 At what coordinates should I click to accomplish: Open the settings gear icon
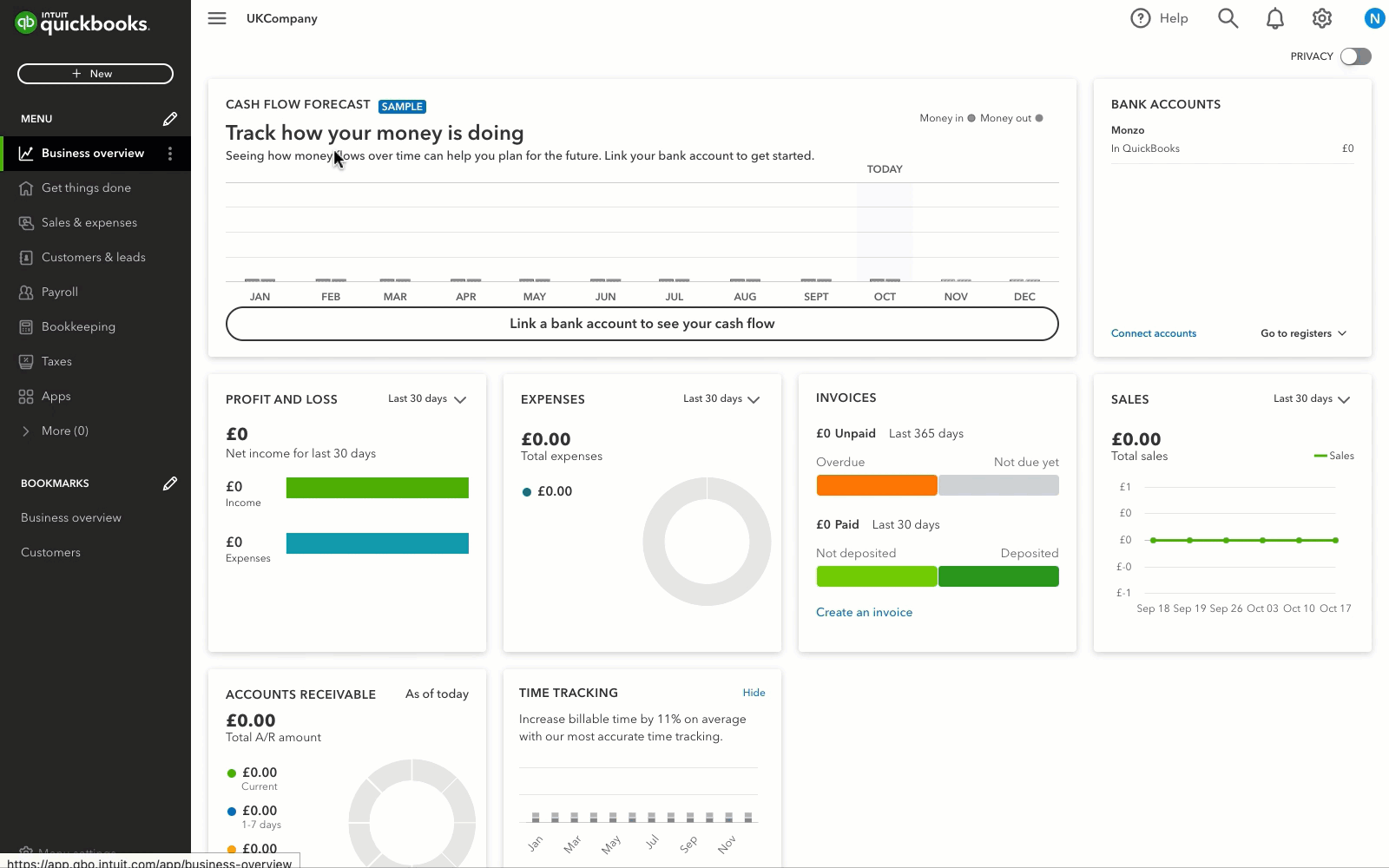(1322, 18)
